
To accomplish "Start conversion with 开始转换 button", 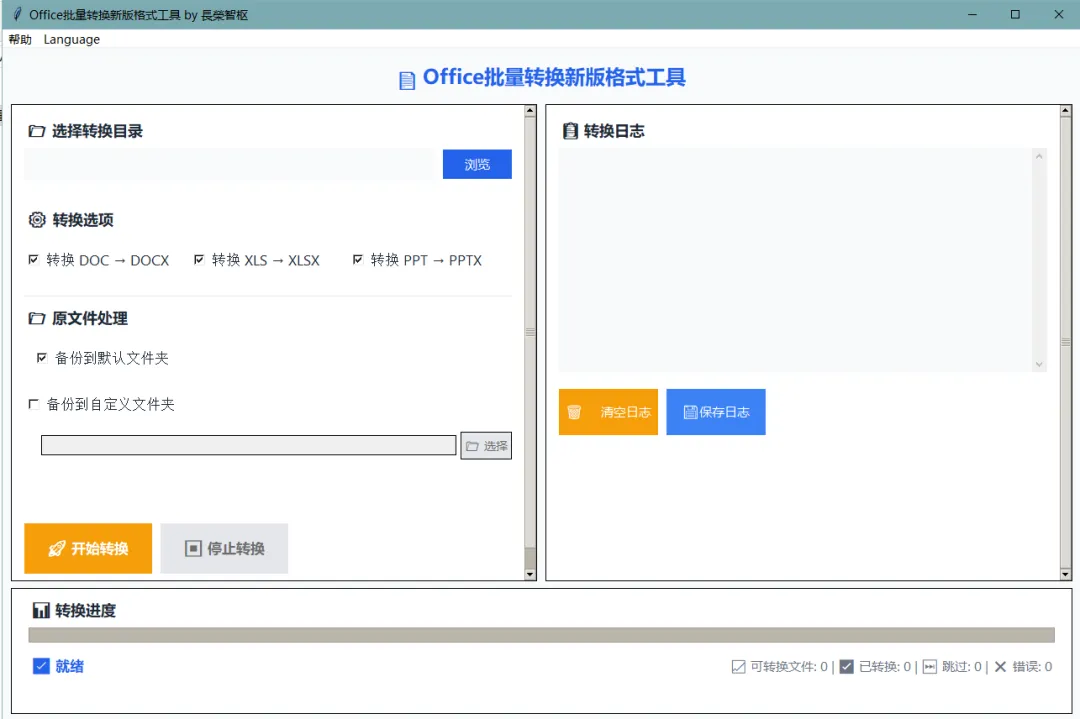I will (88, 548).
